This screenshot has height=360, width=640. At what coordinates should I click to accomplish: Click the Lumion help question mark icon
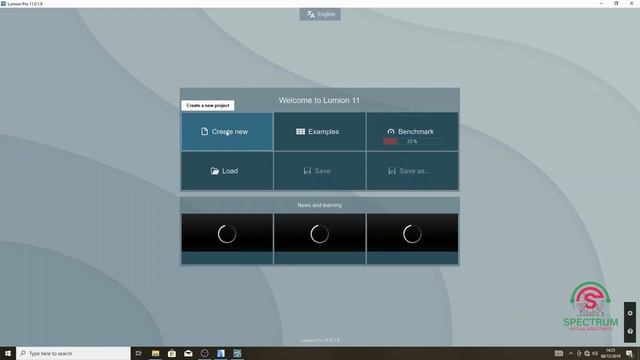tap(630, 331)
